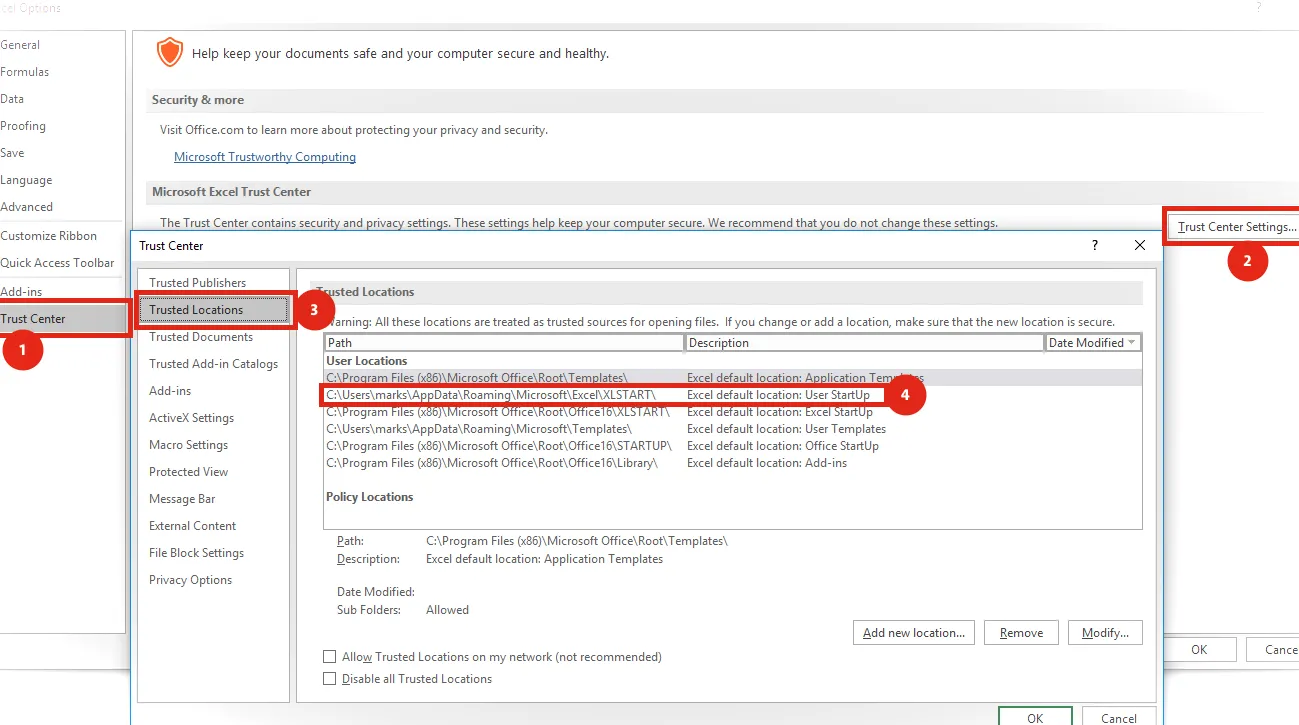Open Message Bar section
This screenshot has width=1299, height=725.
click(x=182, y=499)
